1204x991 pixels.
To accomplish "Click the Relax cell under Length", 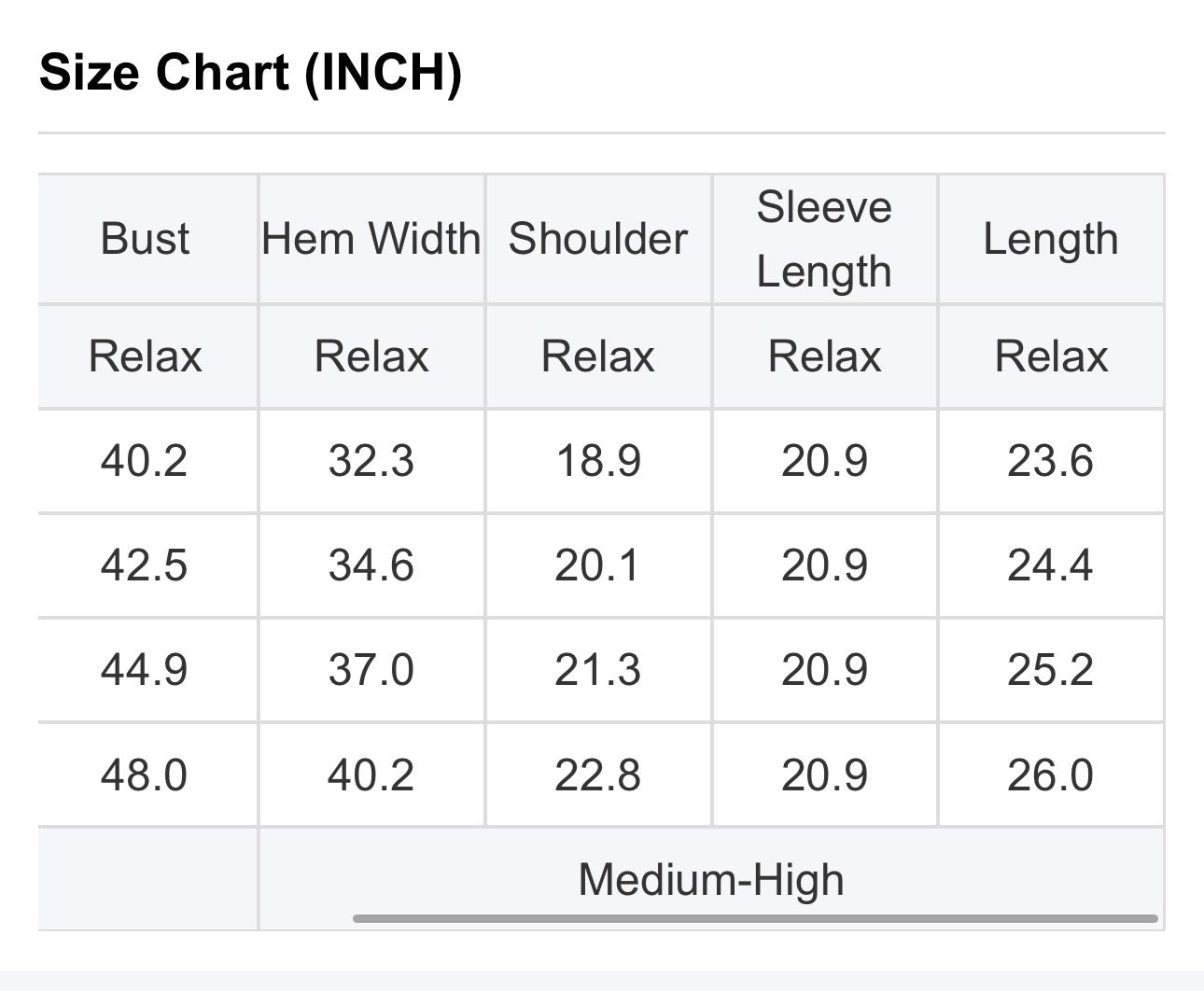I will [x=1051, y=356].
